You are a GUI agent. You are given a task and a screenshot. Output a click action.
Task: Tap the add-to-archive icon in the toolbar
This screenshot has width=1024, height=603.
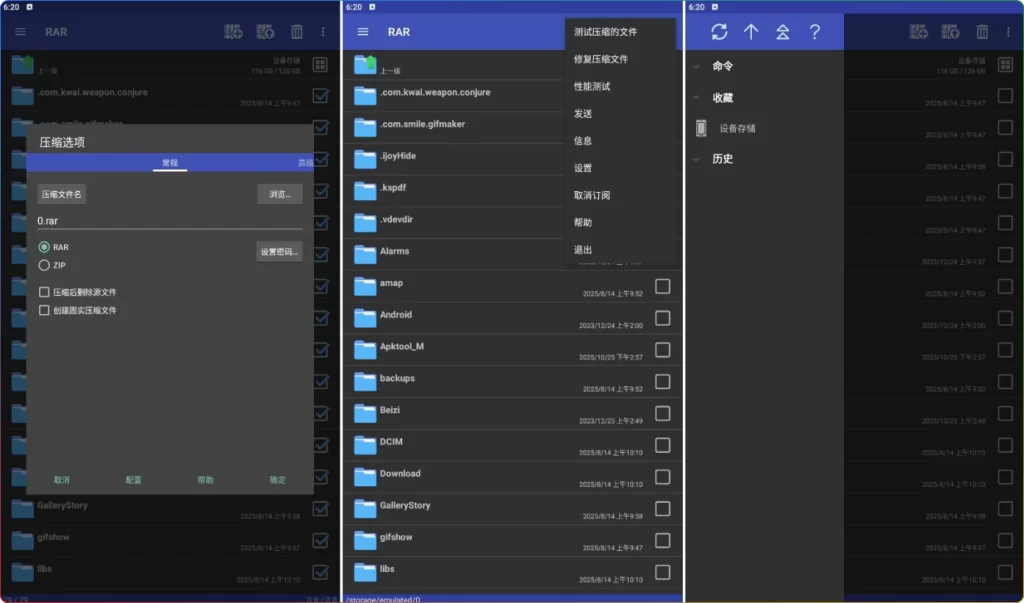pos(233,31)
